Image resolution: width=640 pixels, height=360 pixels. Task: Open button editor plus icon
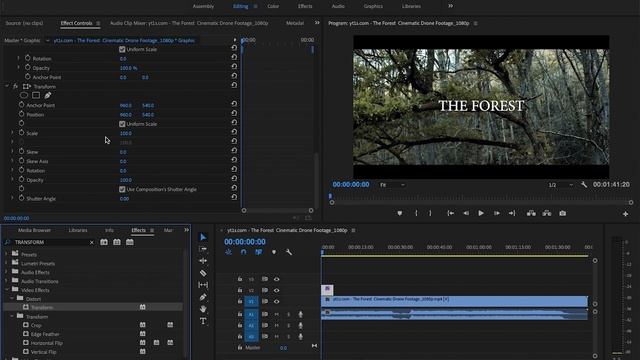[625, 213]
